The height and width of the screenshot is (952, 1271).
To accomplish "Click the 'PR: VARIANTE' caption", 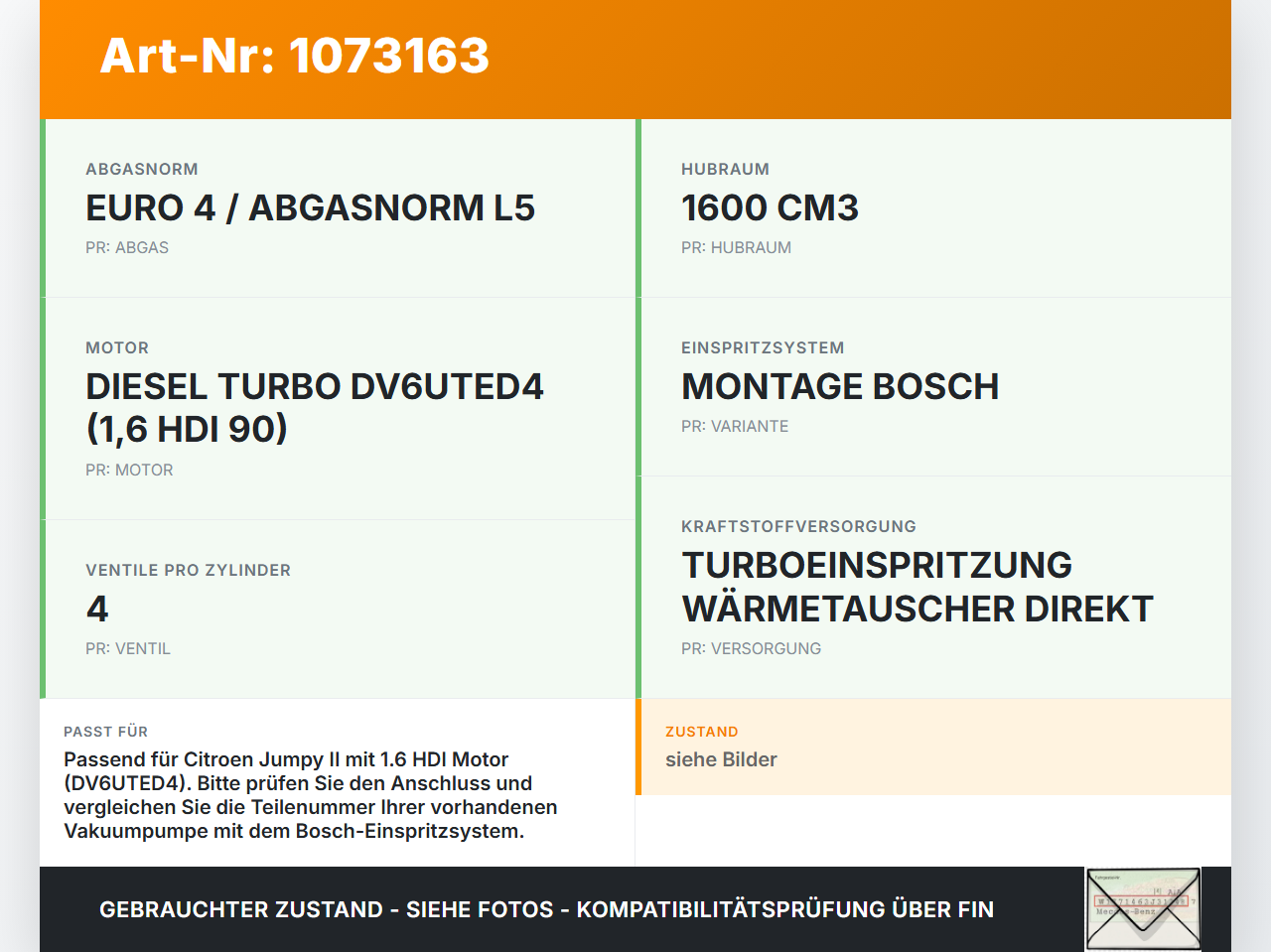I will pyautogui.click(x=735, y=427).
